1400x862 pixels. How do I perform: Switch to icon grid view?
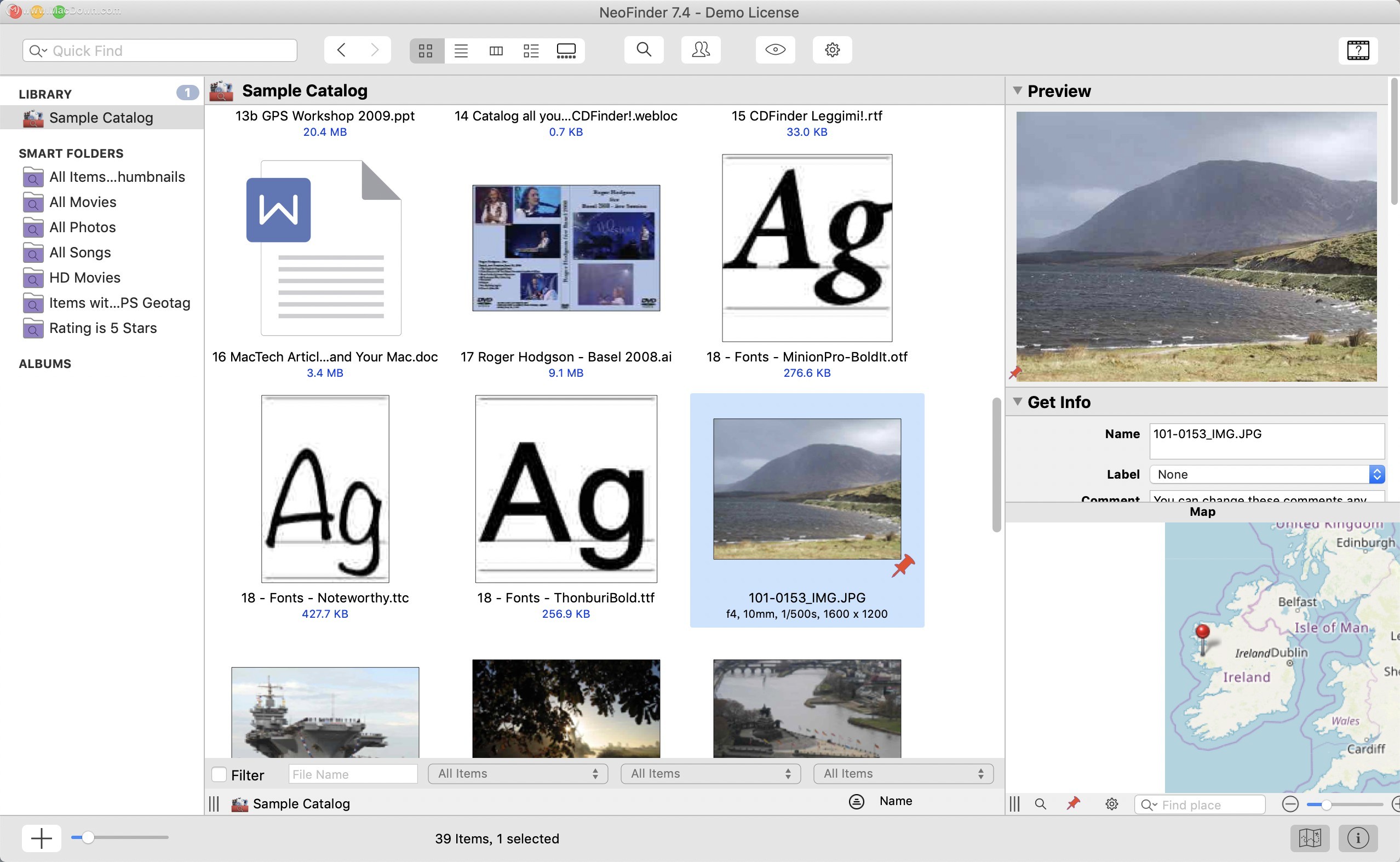coord(426,51)
